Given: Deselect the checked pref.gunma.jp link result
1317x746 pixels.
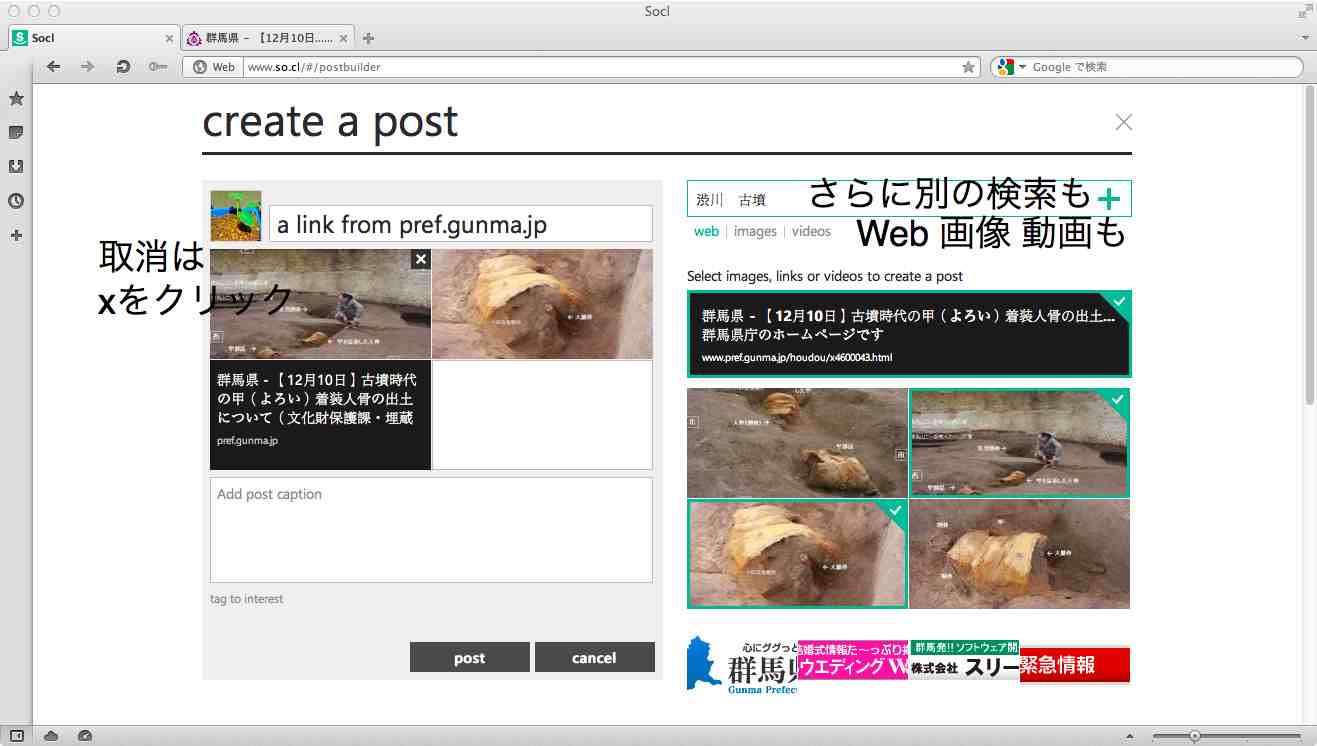Looking at the screenshot, I should [x=908, y=333].
